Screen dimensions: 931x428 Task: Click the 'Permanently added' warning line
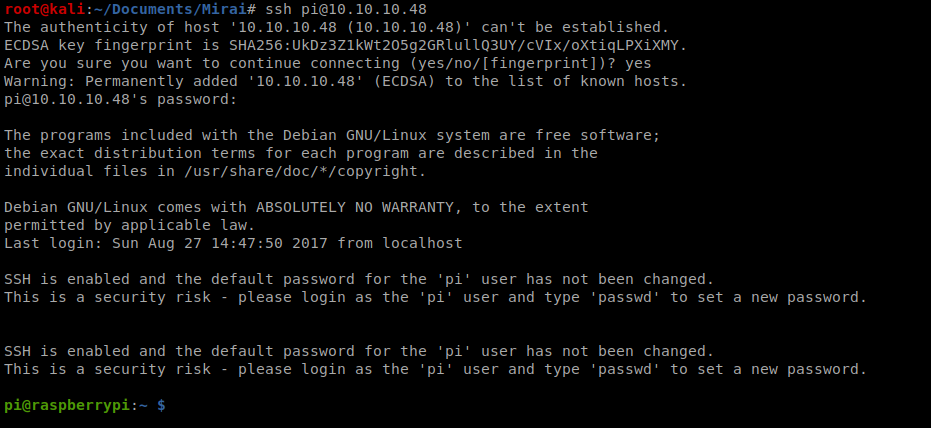pyautogui.click(x=346, y=81)
